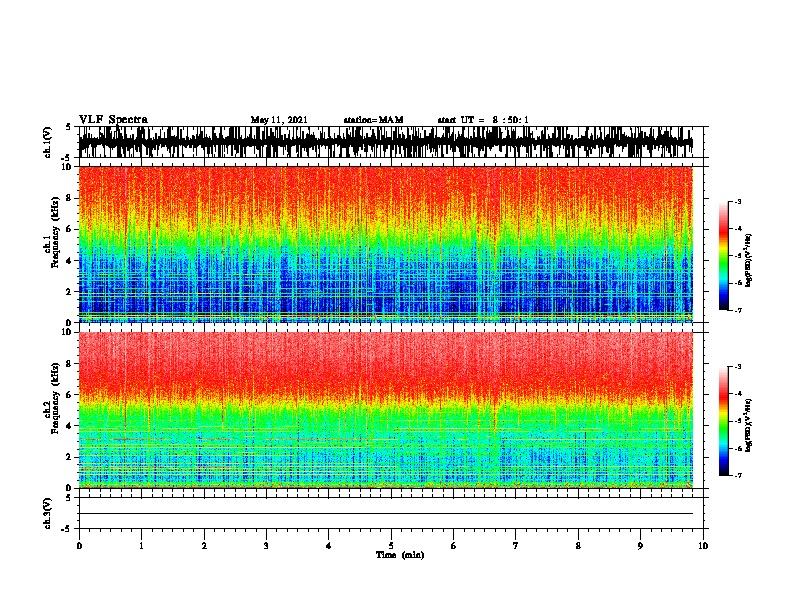This screenshot has height=612, width=792.
Task: Click the "6" kHz tick on ch.1 spectrogram axis
Action: 70,229
